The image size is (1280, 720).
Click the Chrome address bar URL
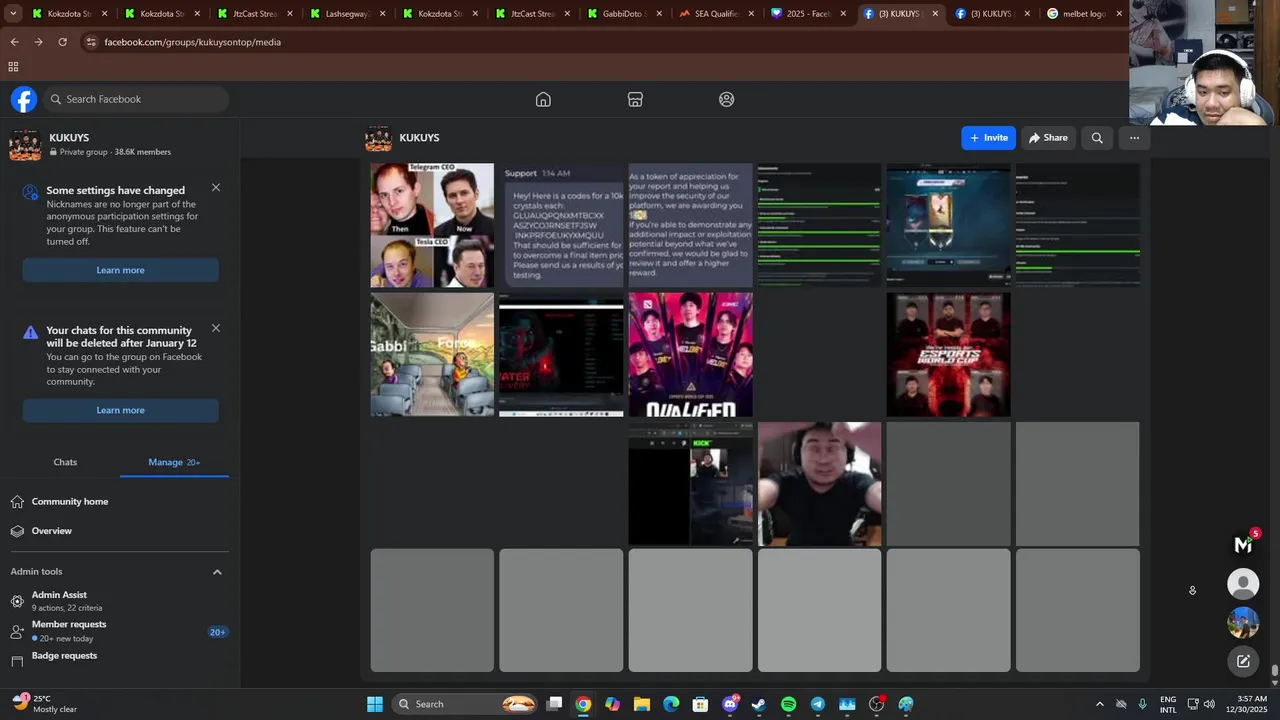point(193,42)
